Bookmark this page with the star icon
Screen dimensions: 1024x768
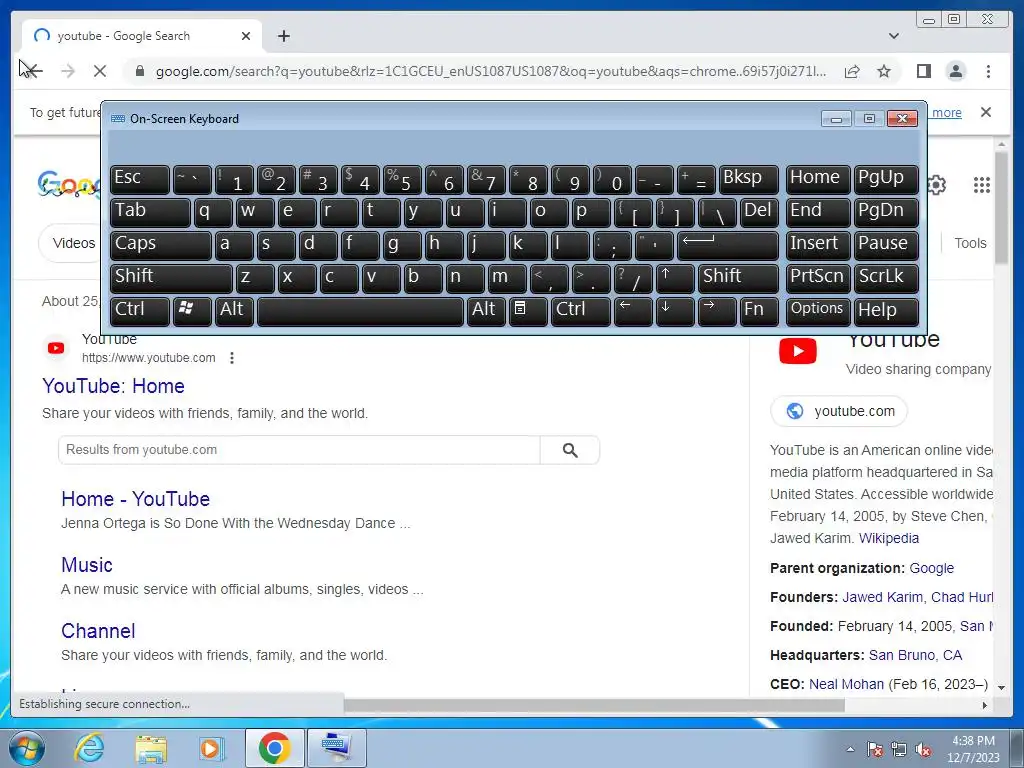coord(884,71)
